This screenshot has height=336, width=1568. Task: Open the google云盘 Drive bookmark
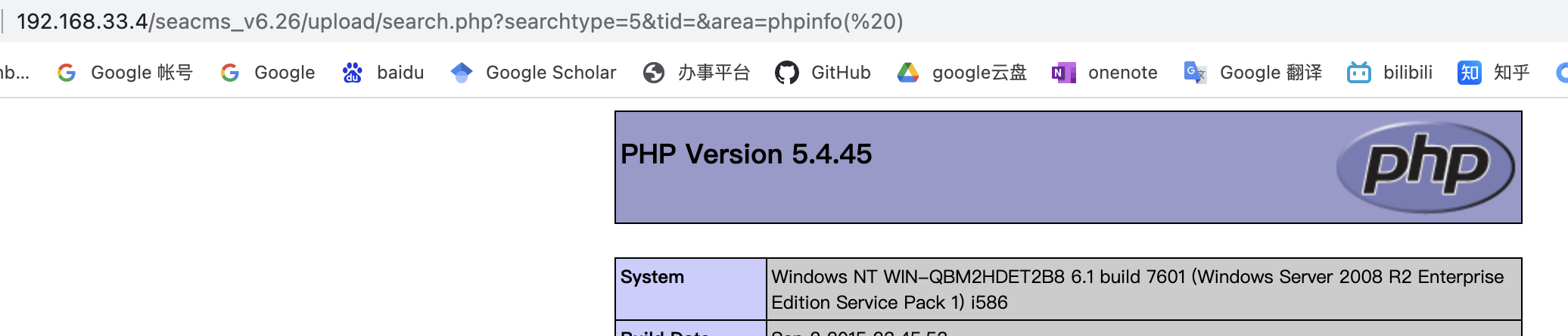click(962, 73)
